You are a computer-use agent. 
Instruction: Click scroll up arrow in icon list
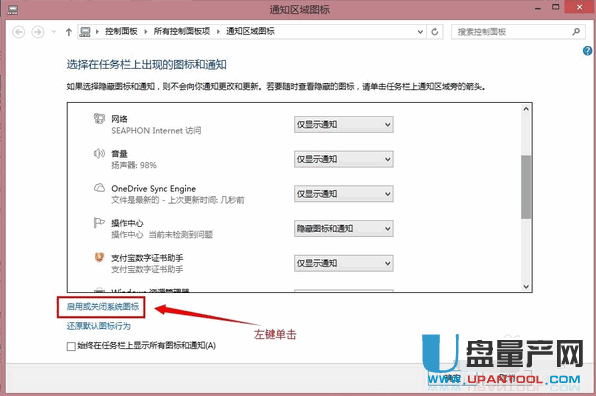526,109
